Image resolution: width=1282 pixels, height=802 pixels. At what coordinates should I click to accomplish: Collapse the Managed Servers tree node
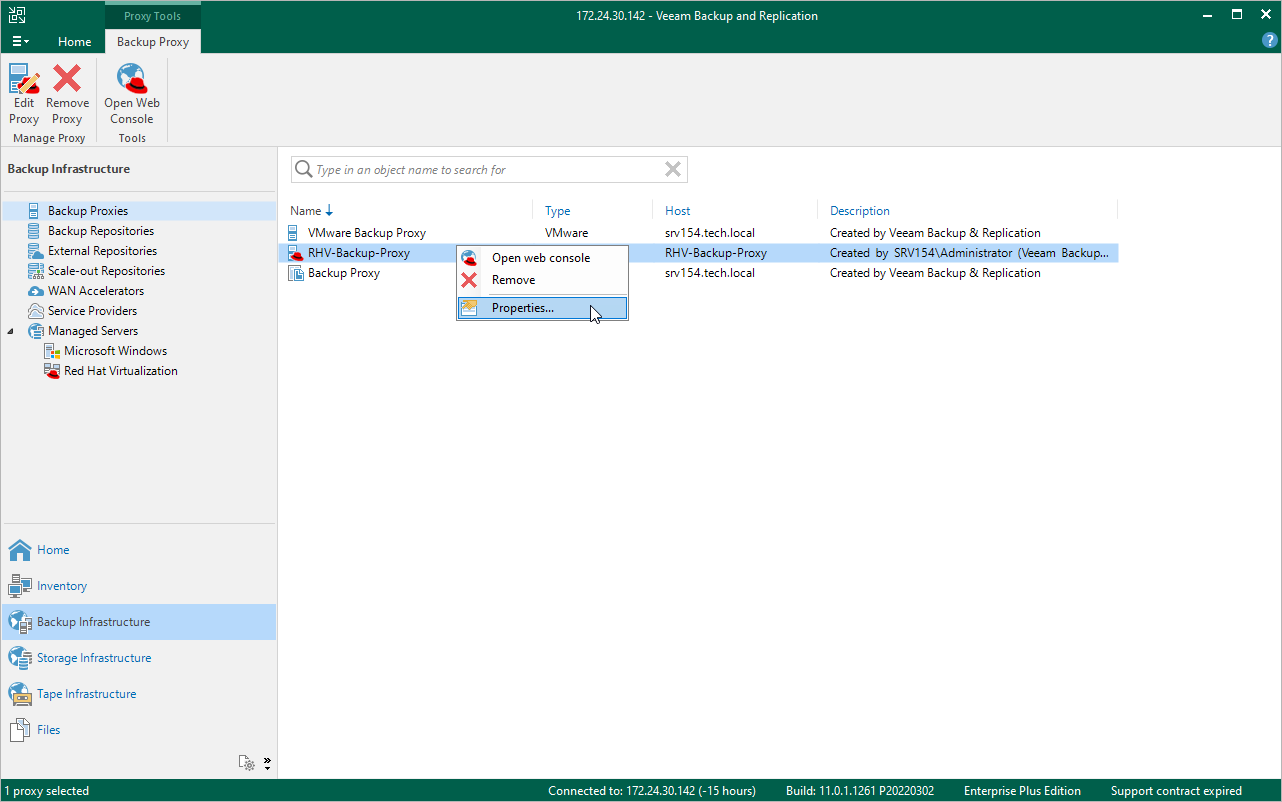[x=11, y=331]
